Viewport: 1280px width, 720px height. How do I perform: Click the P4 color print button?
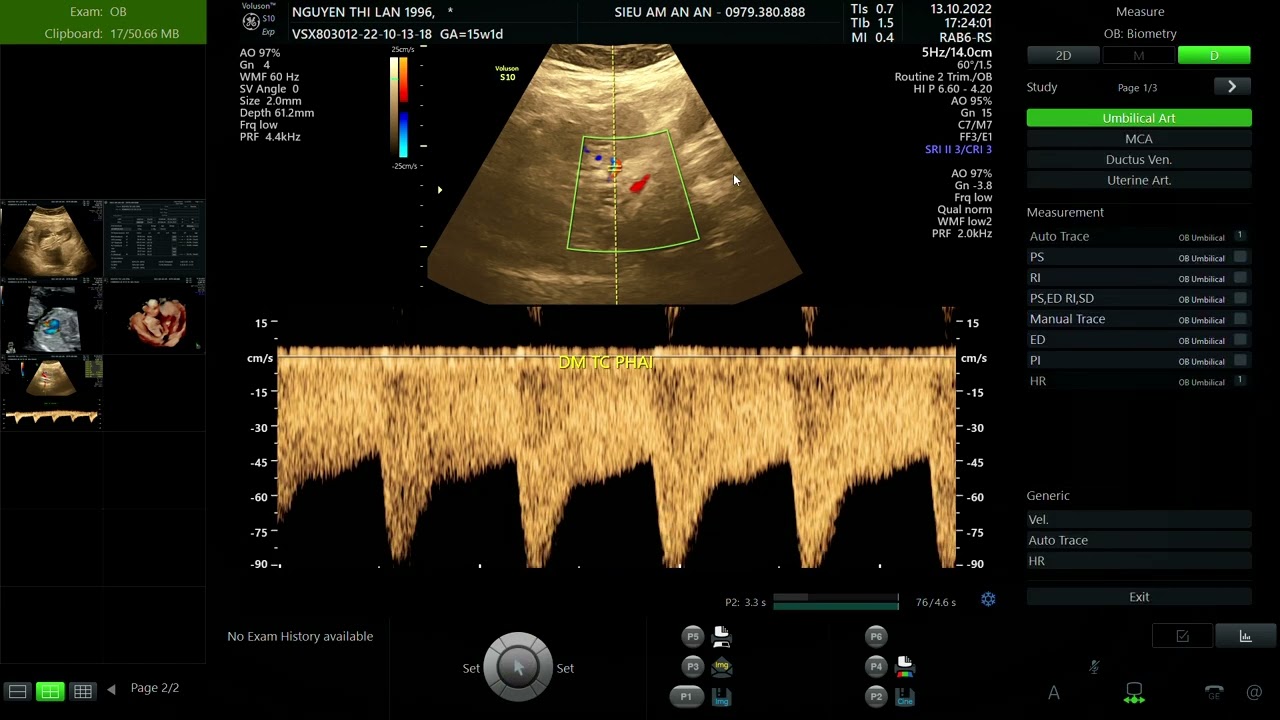(x=876, y=666)
